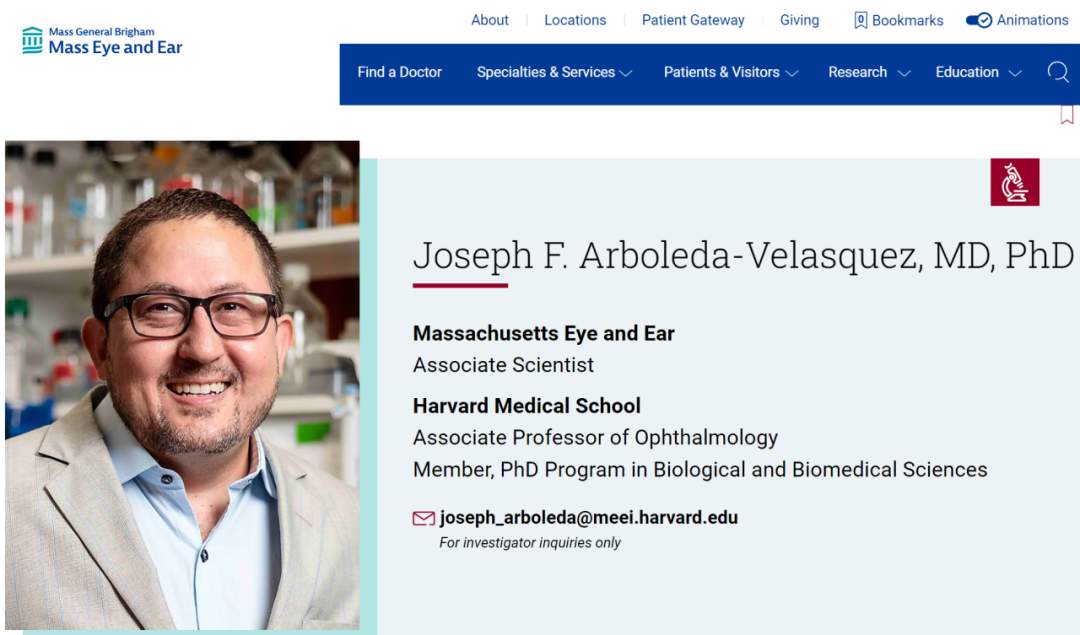Open the Patient Gateway link

[x=693, y=20]
